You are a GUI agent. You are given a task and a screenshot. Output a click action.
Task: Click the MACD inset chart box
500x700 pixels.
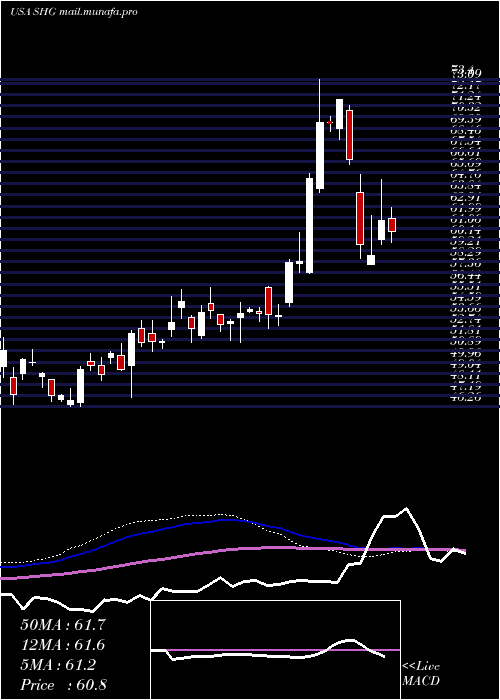(x=275, y=650)
